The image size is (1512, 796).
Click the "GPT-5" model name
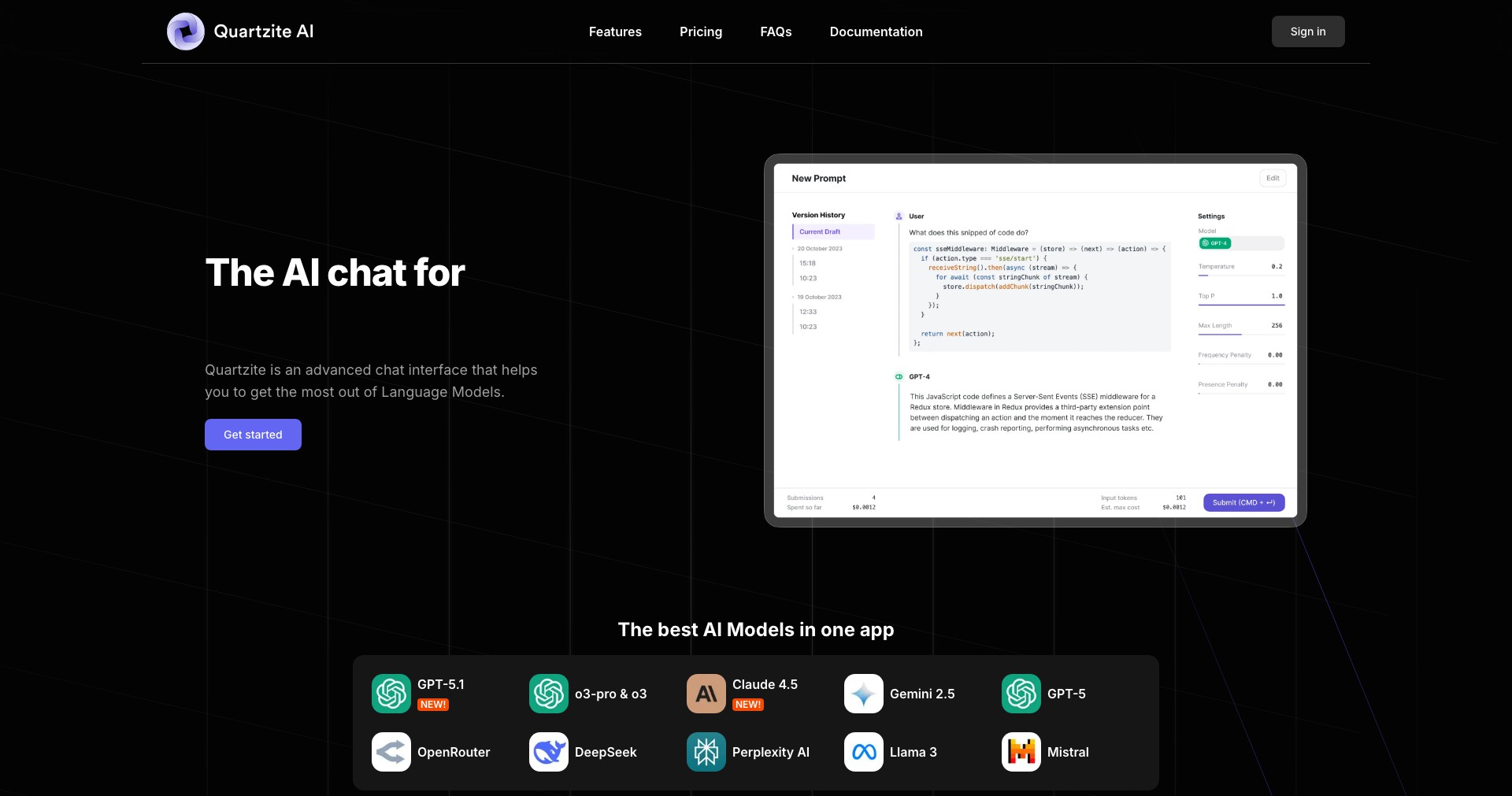(1066, 694)
